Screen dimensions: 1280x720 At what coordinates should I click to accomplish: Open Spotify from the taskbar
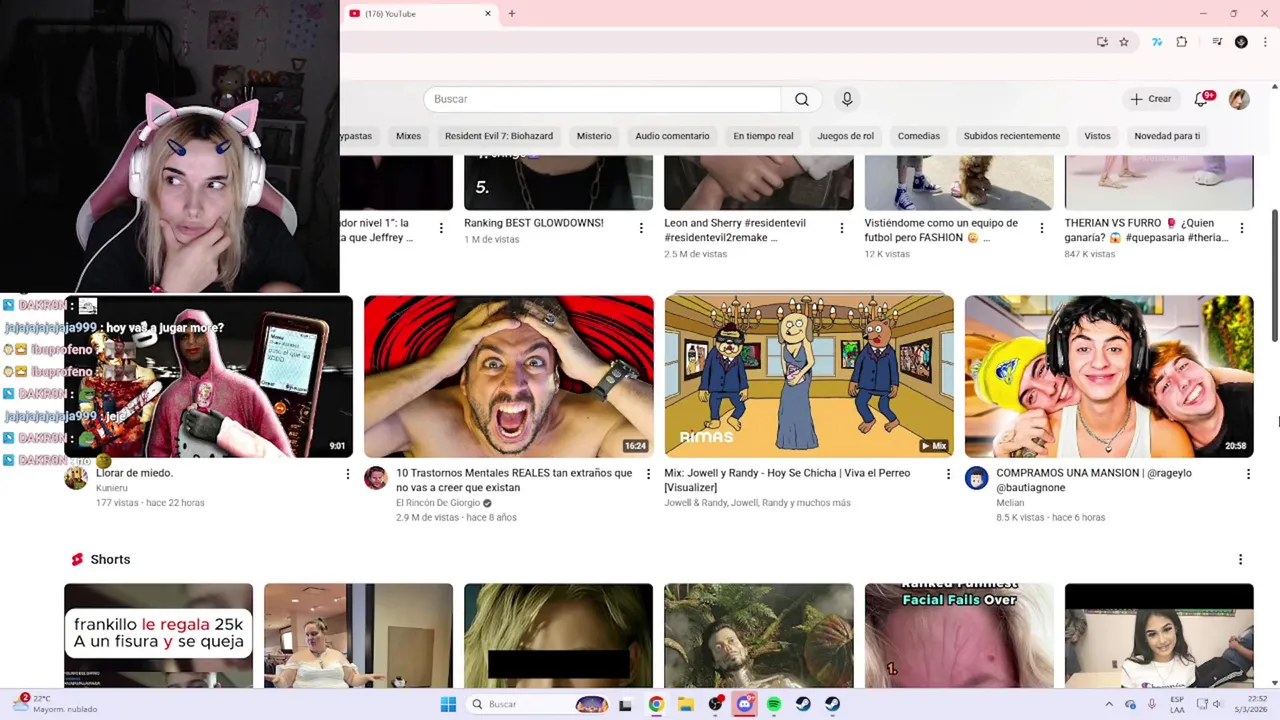pos(774,704)
